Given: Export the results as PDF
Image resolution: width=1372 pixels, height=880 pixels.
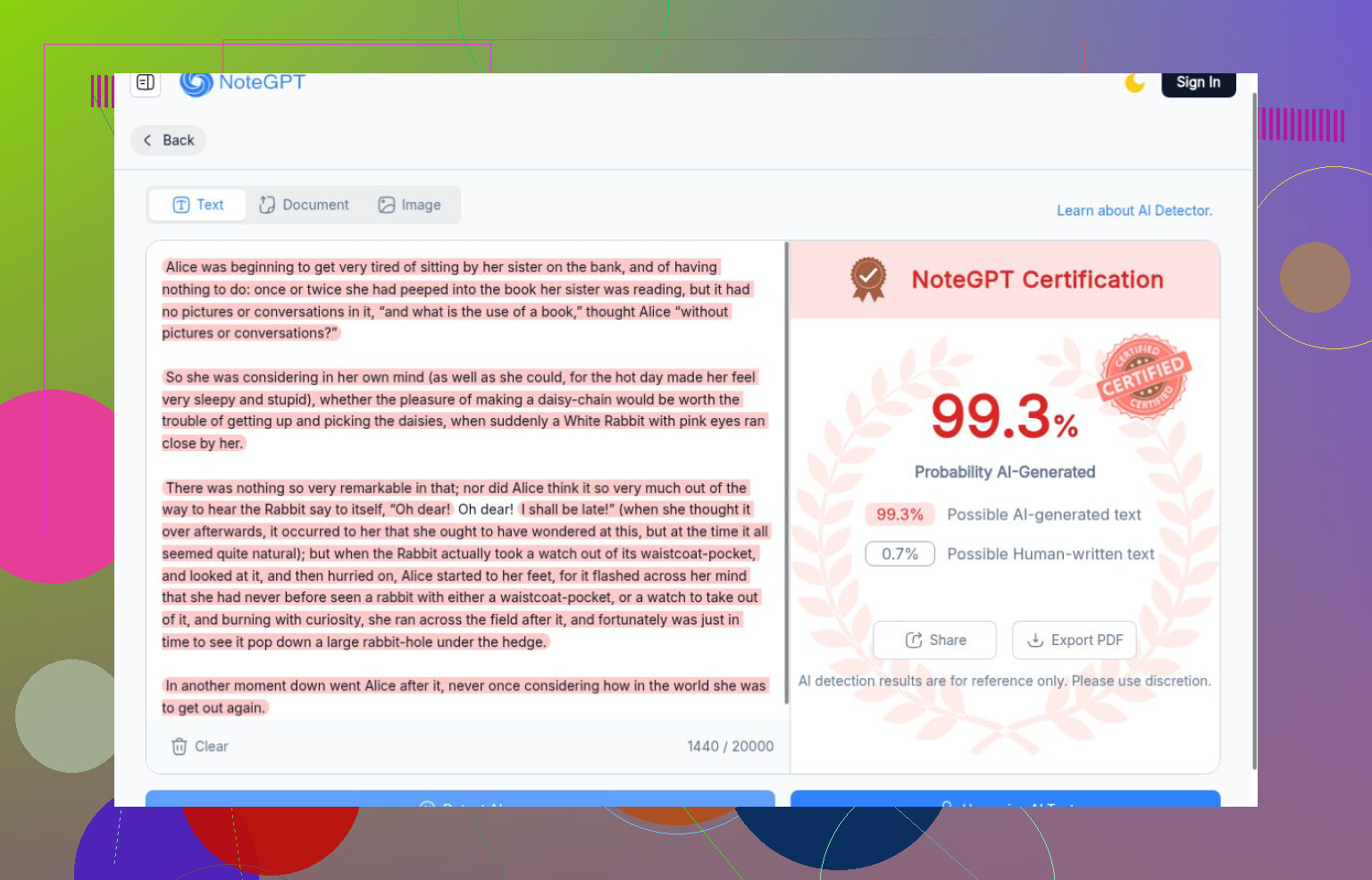Looking at the screenshot, I should click(x=1075, y=640).
